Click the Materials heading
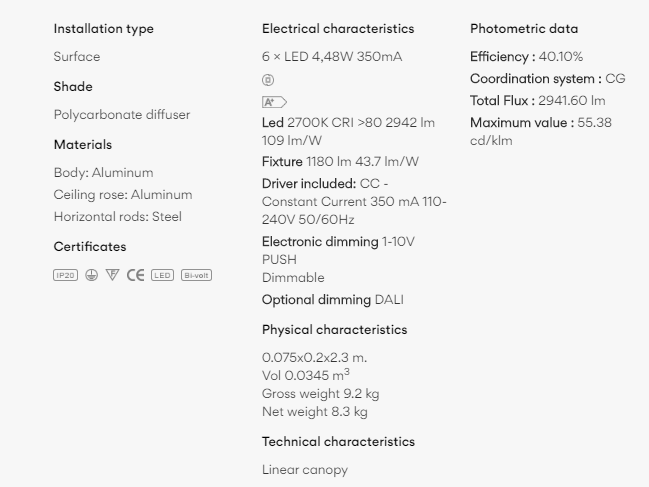 point(83,145)
